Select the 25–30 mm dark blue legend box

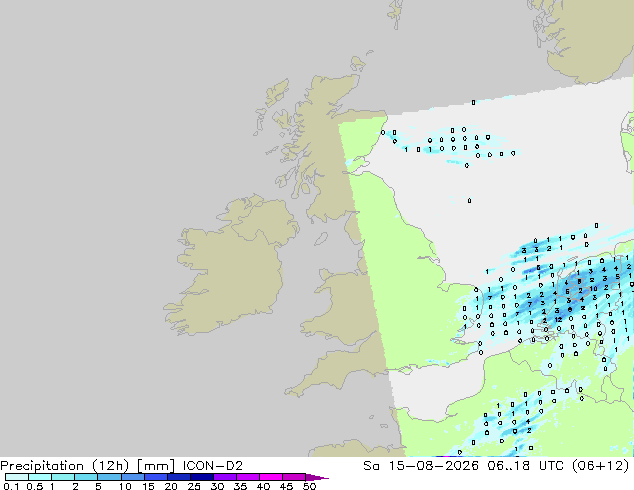[x=202, y=477]
